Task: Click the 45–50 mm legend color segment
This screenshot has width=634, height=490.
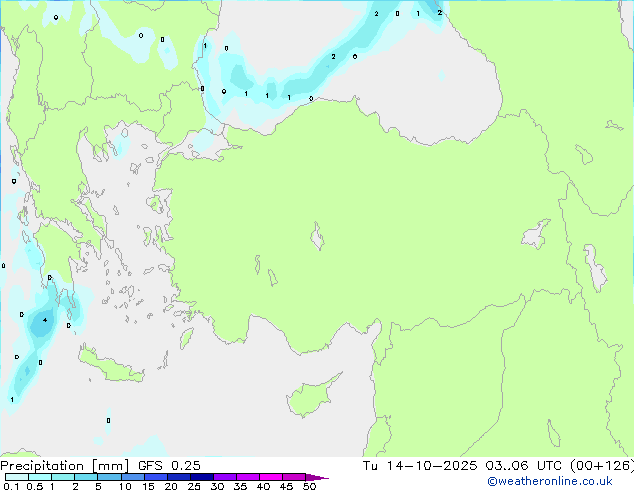Action: [x=294, y=477]
